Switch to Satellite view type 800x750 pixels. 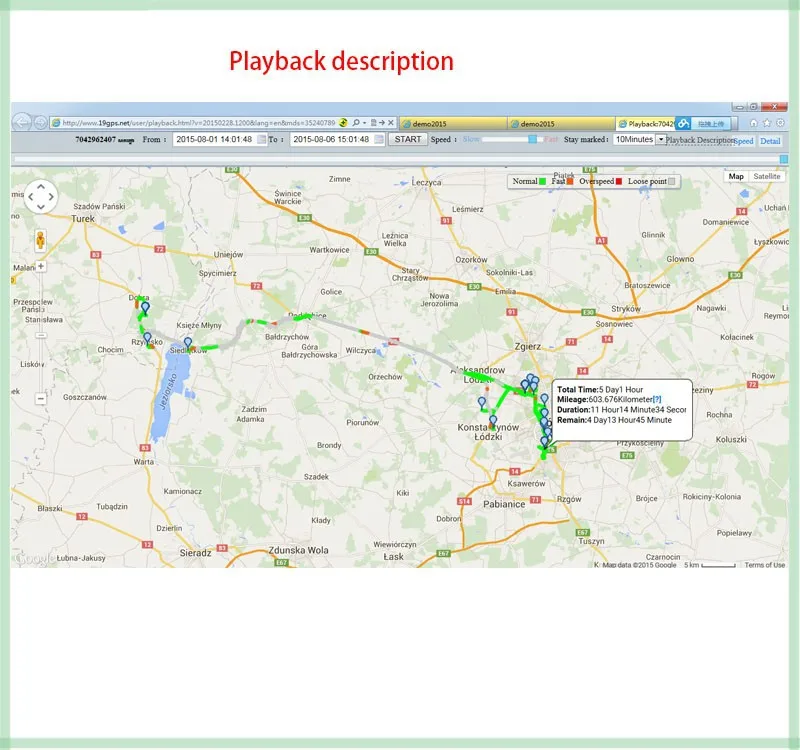[x=766, y=176]
